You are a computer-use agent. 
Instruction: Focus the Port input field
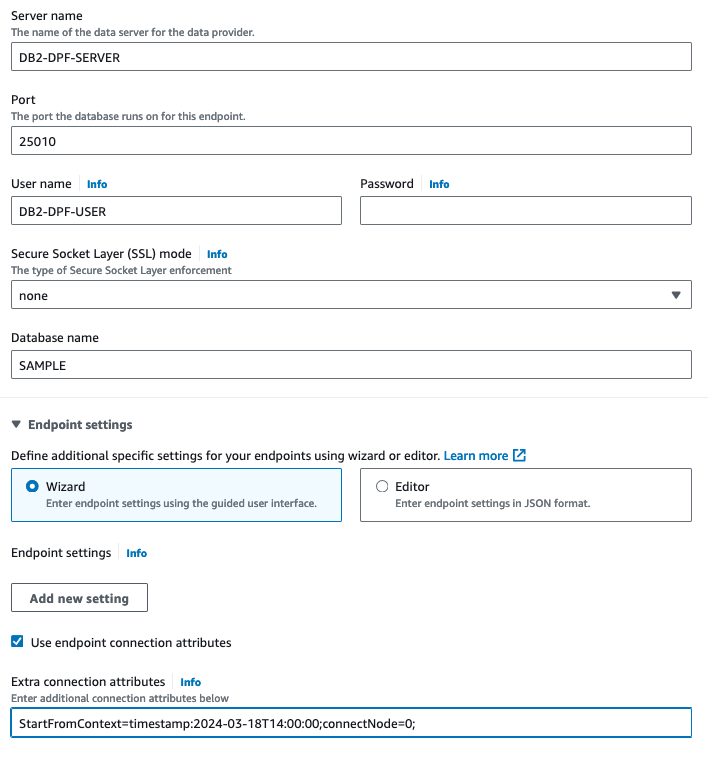[350, 141]
